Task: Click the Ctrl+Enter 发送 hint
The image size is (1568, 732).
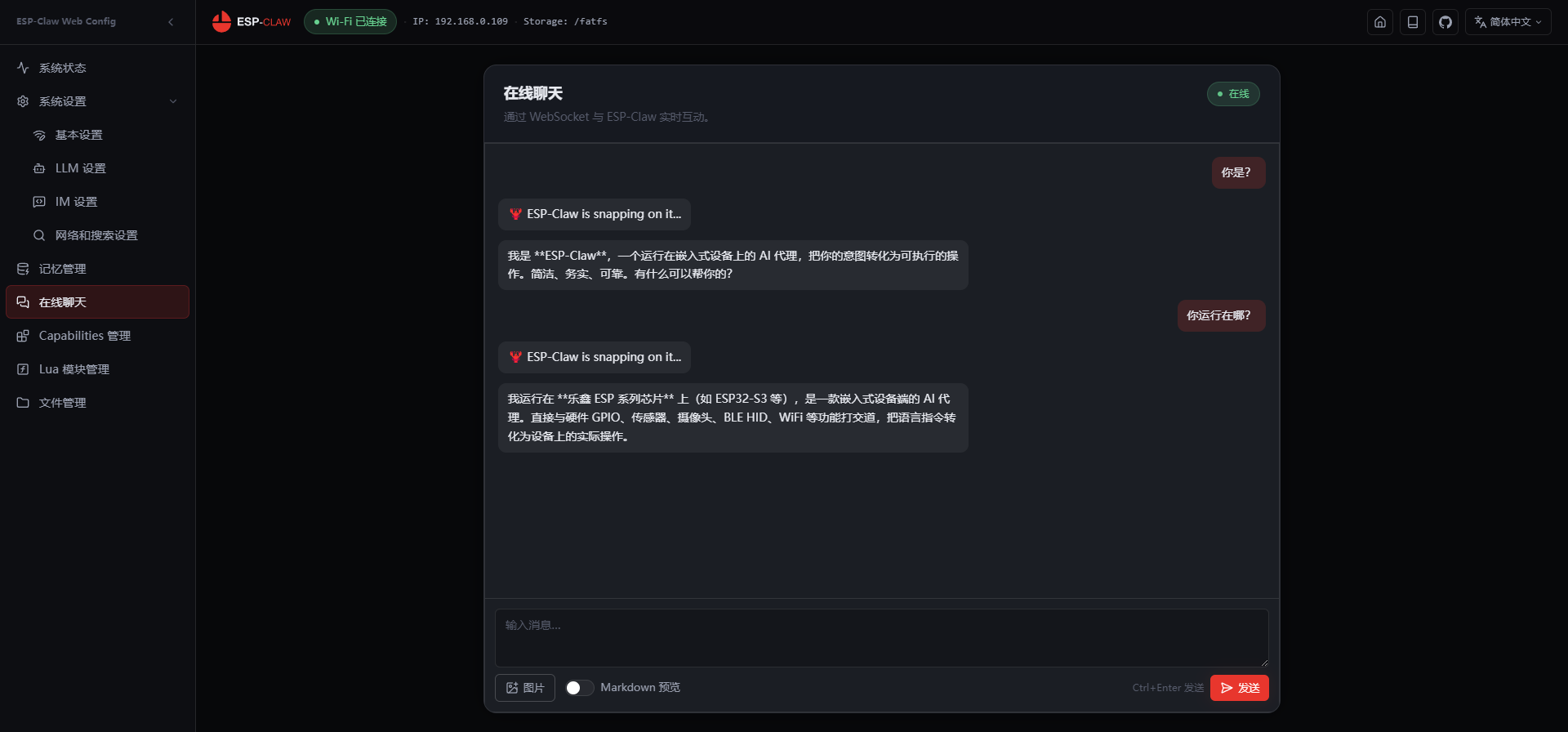Action: click(x=1168, y=688)
